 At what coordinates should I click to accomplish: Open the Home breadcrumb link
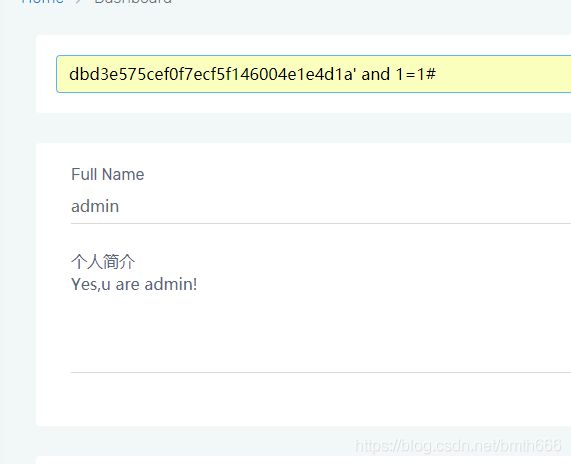point(43,1)
